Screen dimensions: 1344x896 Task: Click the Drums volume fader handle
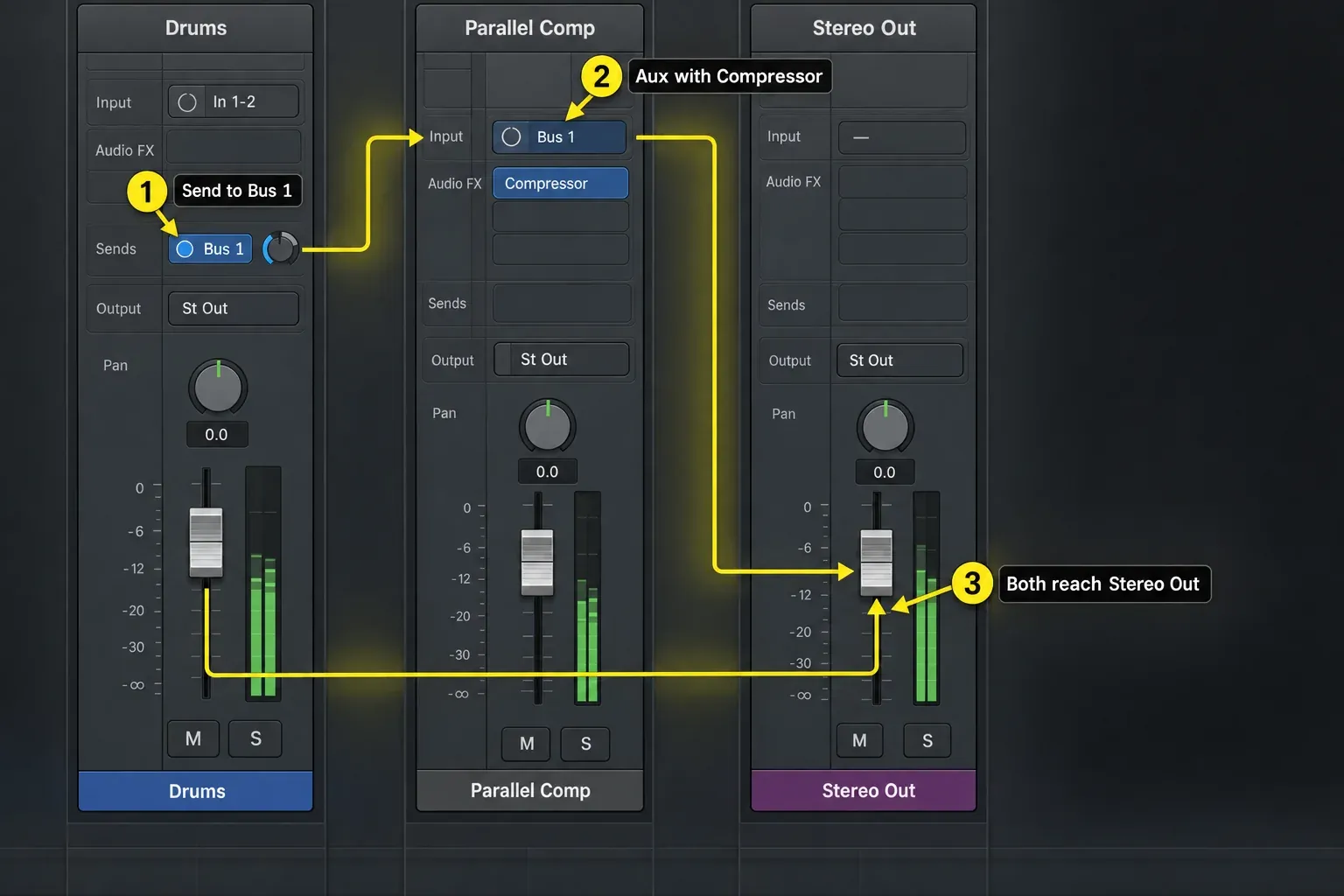point(206,542)
